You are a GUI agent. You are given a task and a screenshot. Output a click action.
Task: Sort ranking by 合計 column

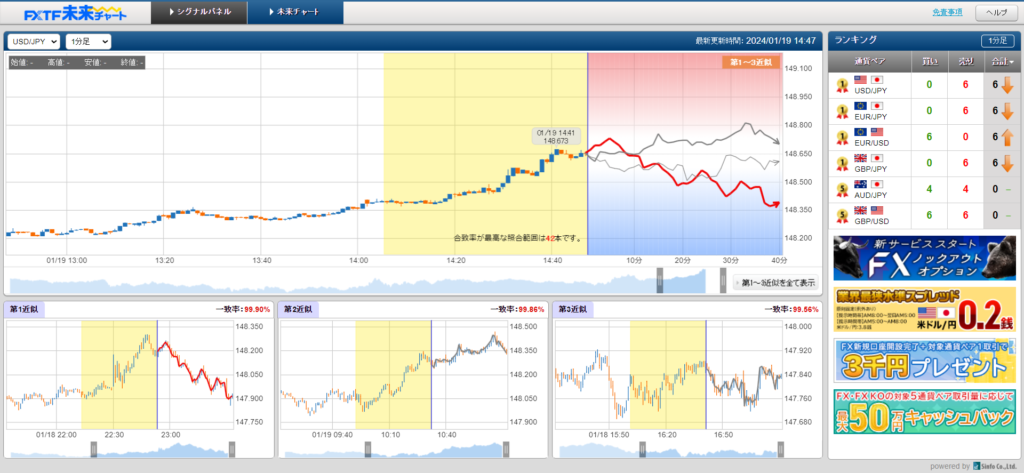(1000, 62)
